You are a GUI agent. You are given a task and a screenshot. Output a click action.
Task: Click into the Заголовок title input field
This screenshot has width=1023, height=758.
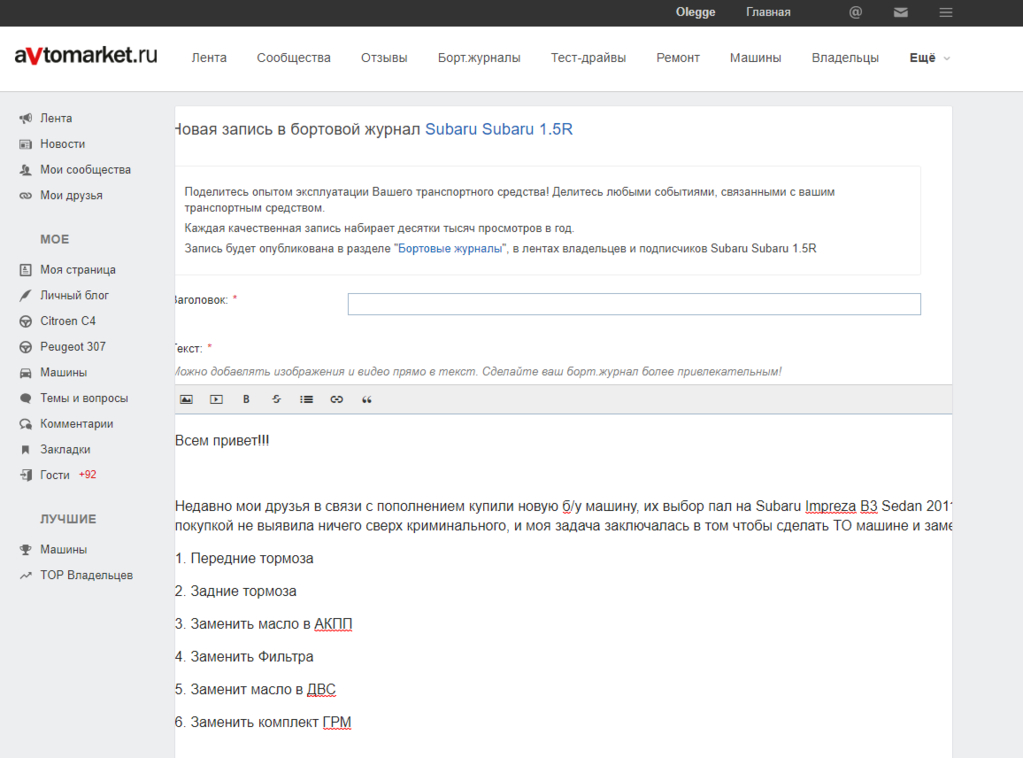pos(634,304)
